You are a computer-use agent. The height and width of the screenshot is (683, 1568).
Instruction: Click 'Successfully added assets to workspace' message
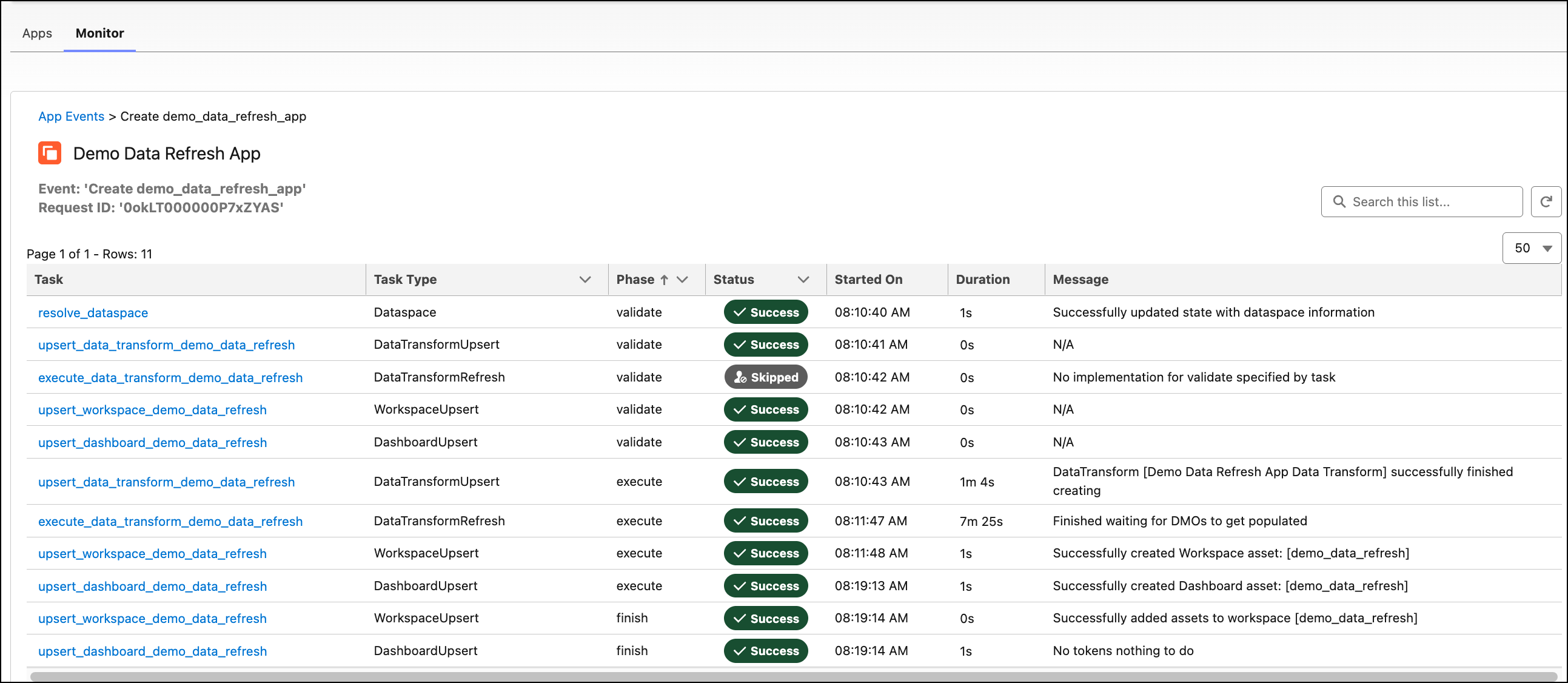click(x=1235, y=618)
